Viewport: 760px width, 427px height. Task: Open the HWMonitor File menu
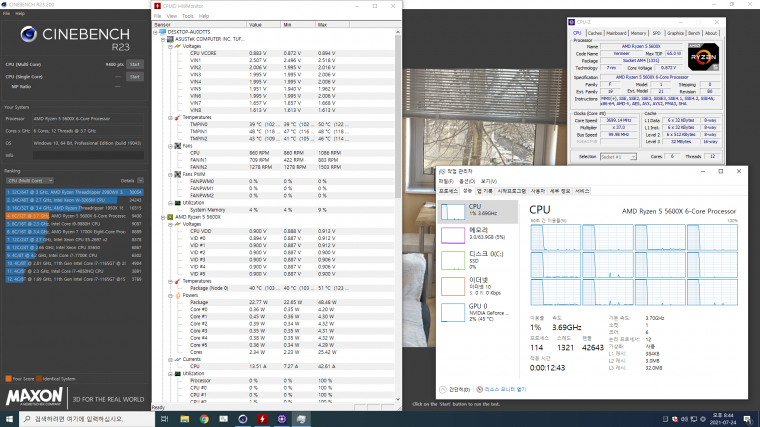click(158, 16)
